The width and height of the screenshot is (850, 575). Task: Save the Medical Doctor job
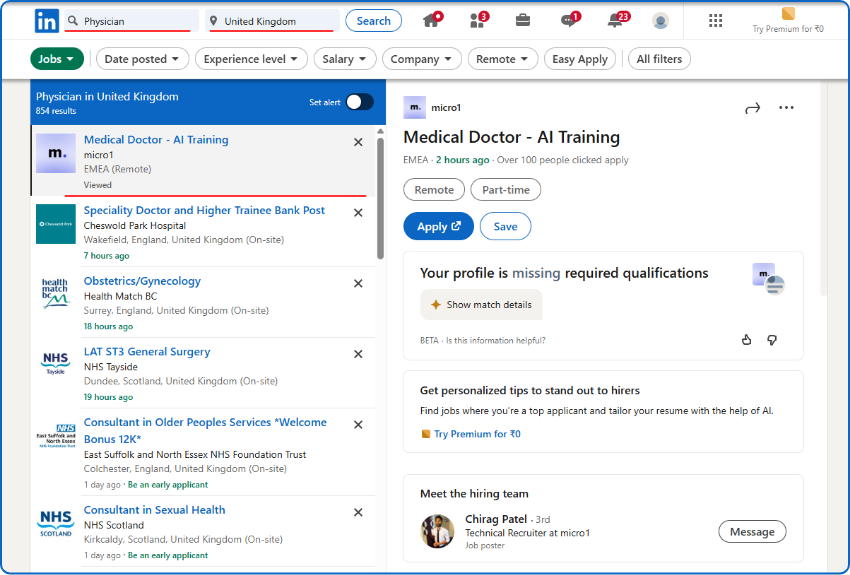pos(505,227)
